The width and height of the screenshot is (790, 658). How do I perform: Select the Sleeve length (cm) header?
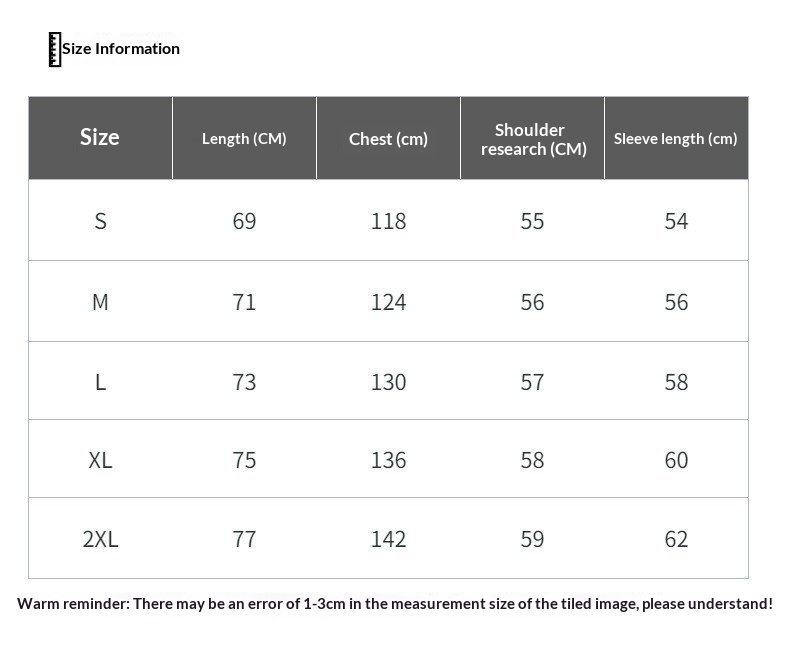pos(676,139)
